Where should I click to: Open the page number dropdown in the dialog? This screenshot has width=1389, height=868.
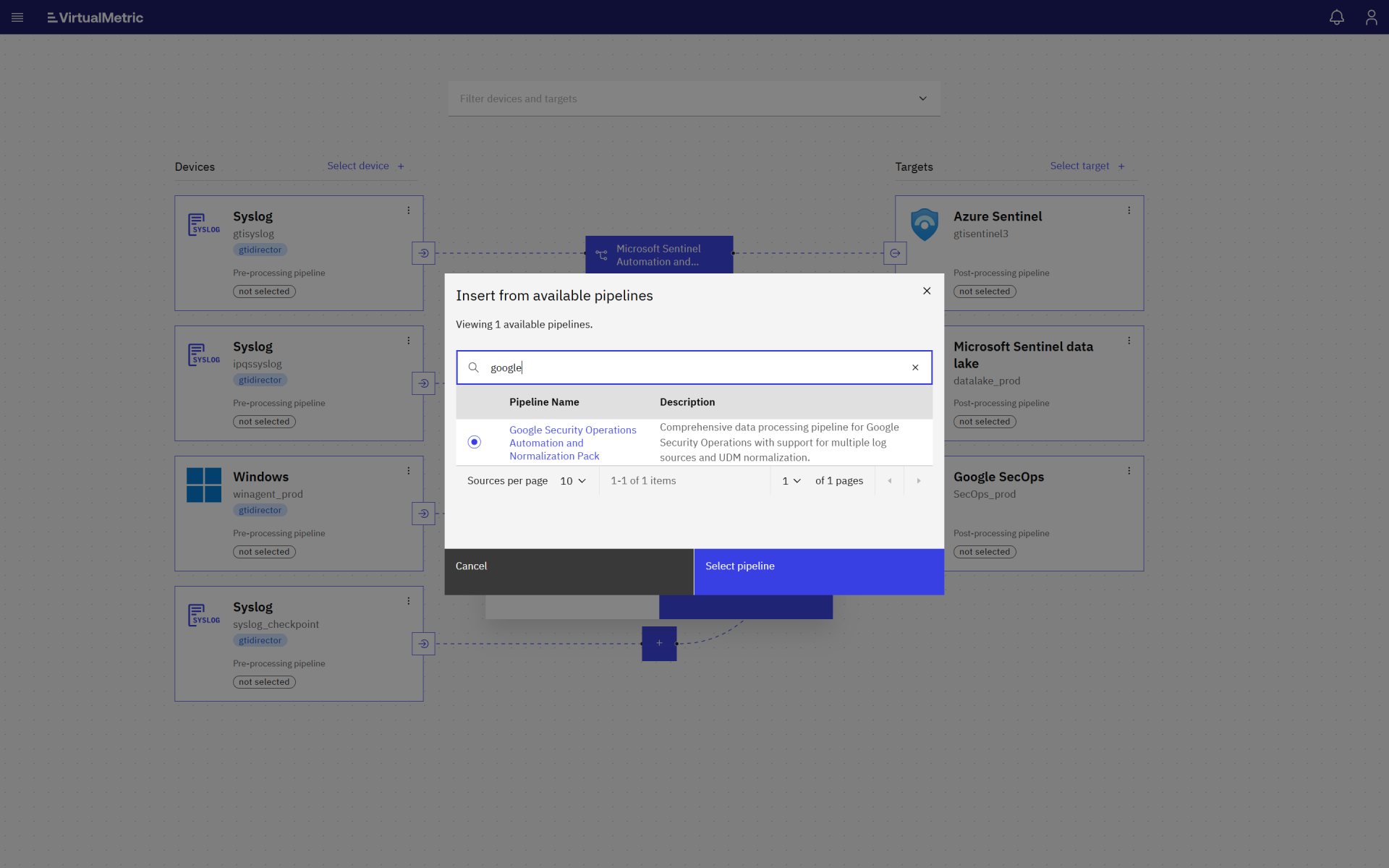click(x=791, y=480)
